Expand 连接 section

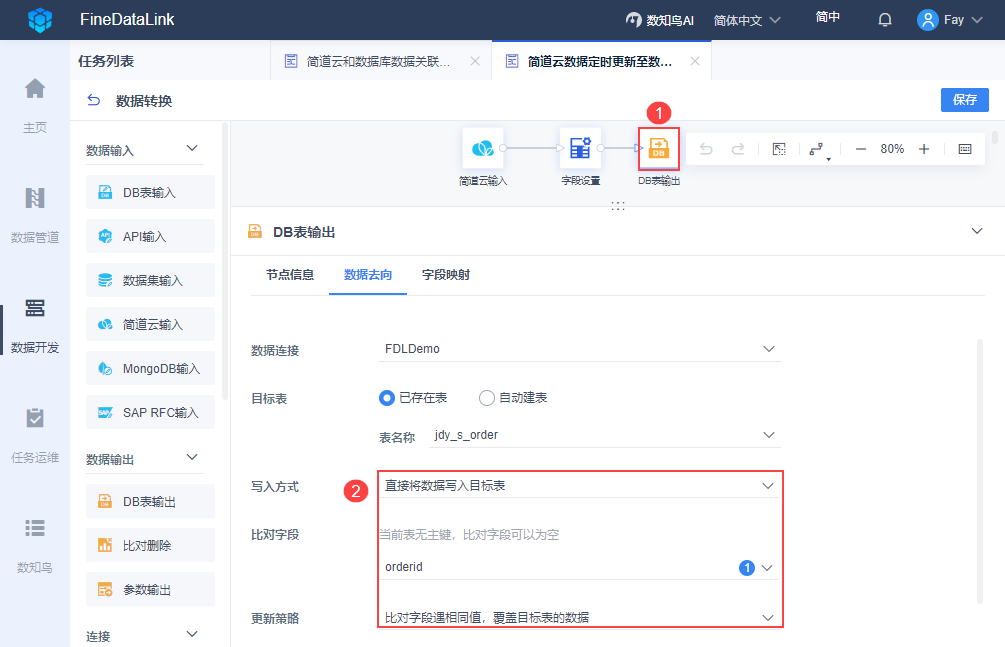click(x=192, y=634)
